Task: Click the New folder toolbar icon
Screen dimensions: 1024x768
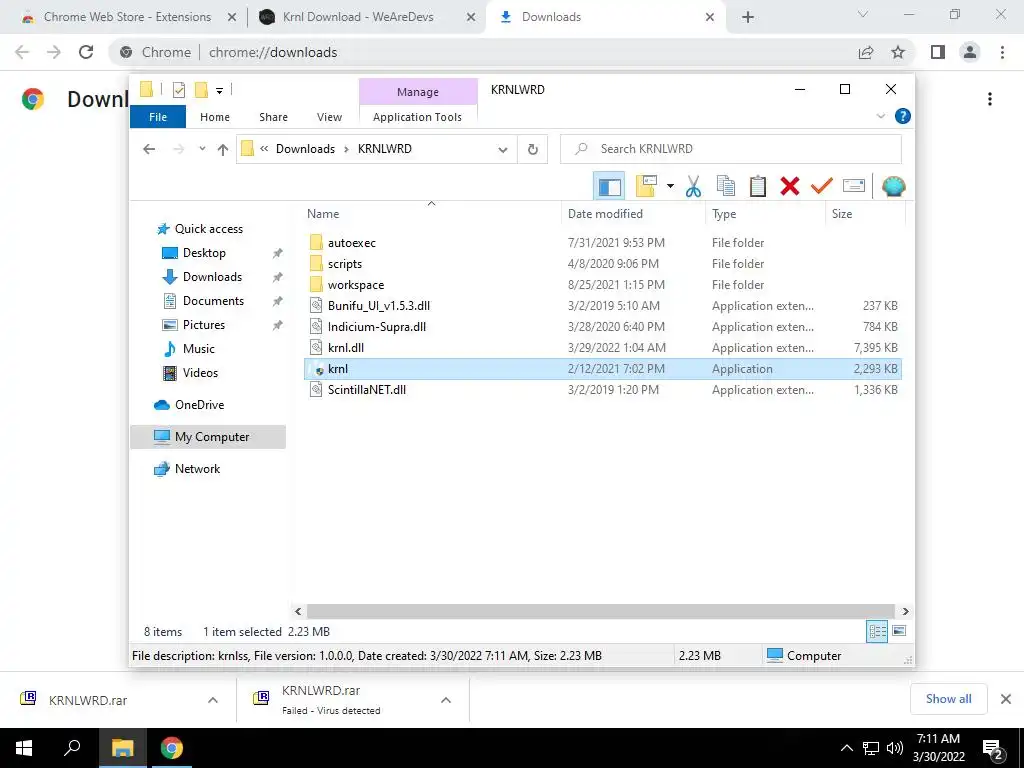Action: pos(646,186)
